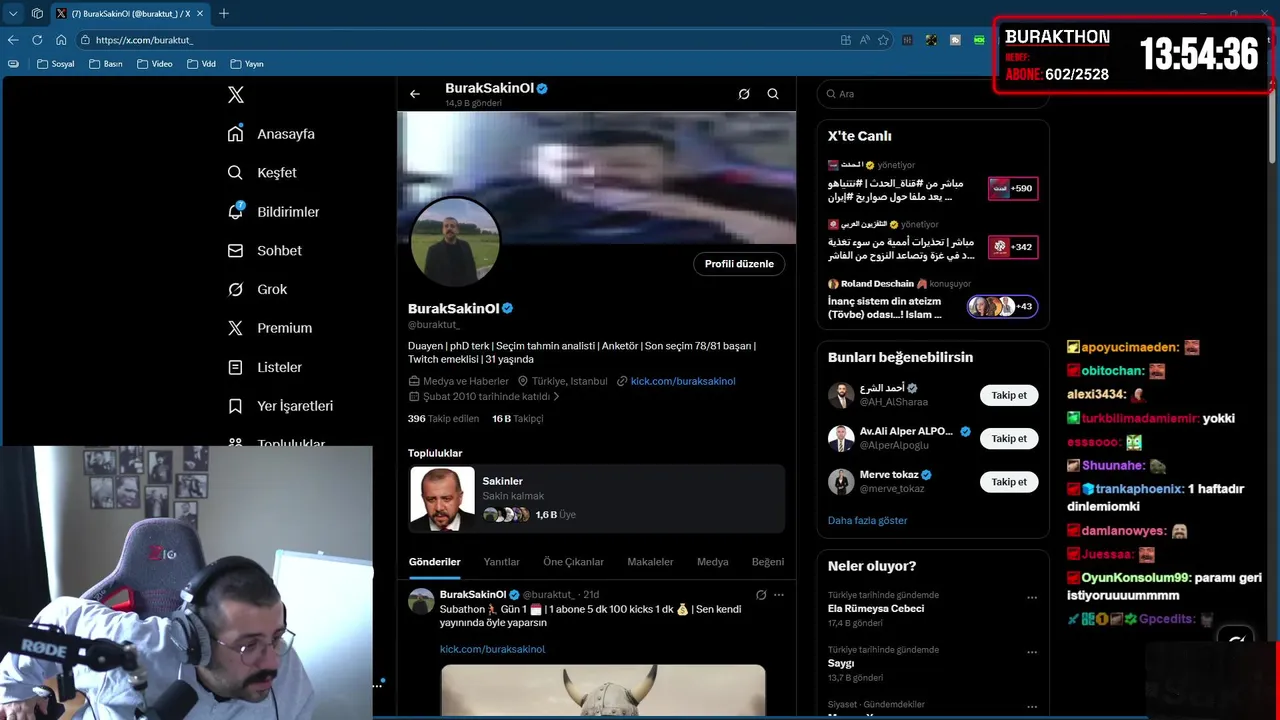Open Yer İşaretleri bookmarks
This screenshot has width=1280, height=720.
[281, 406]
